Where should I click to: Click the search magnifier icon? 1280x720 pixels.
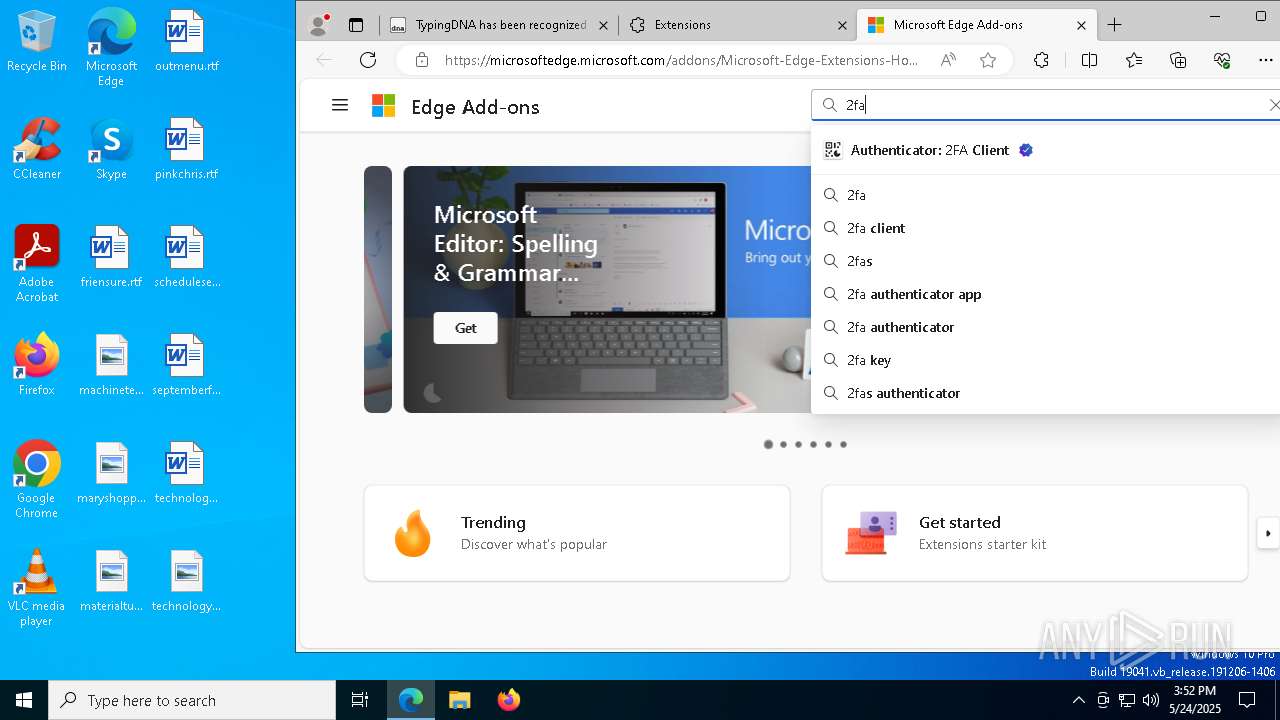(x=829, y=105)
